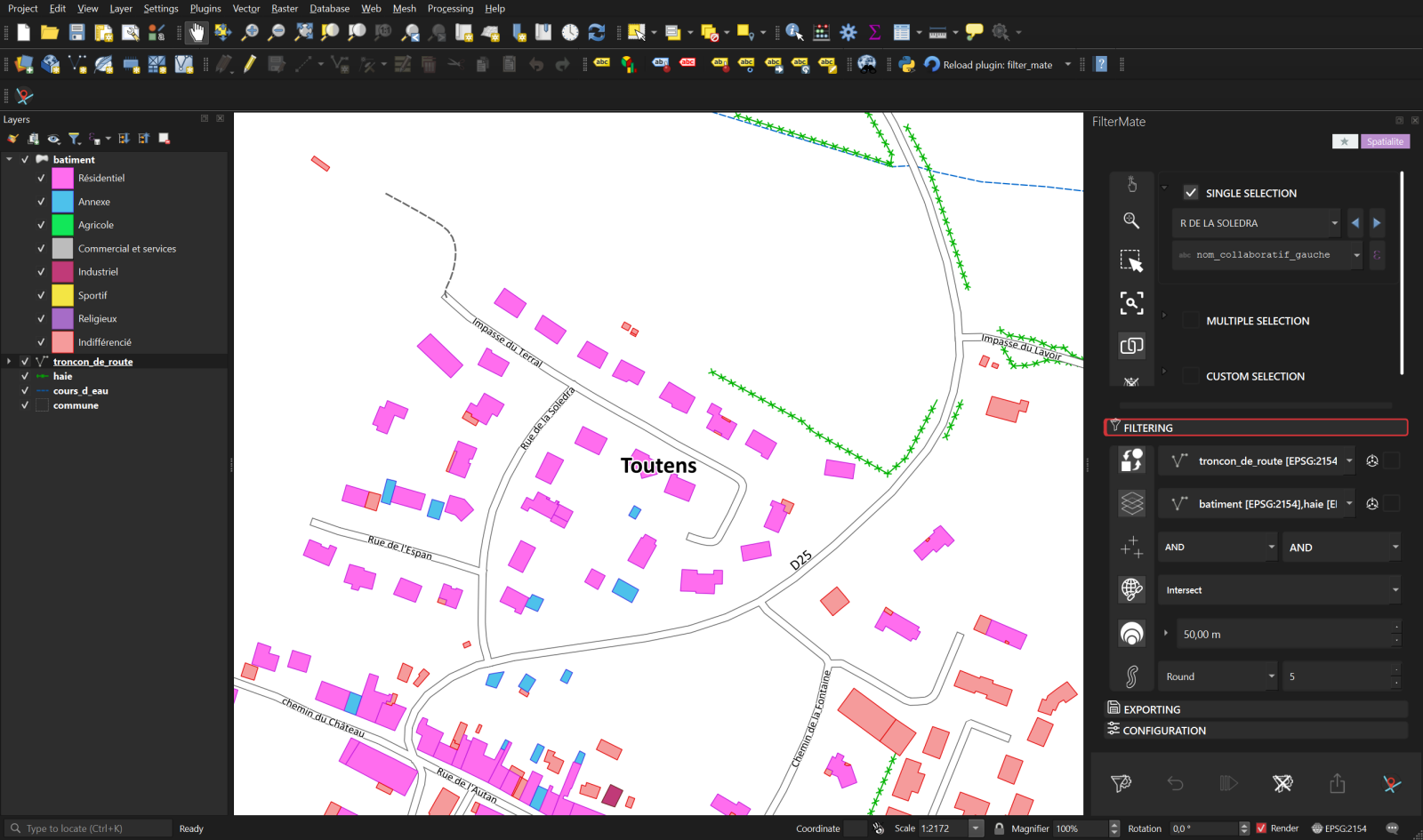The width and height of the screenshot is (1423, 840).
Task: Expand the troncon_de_route layer tree
Action: [9, 362]
